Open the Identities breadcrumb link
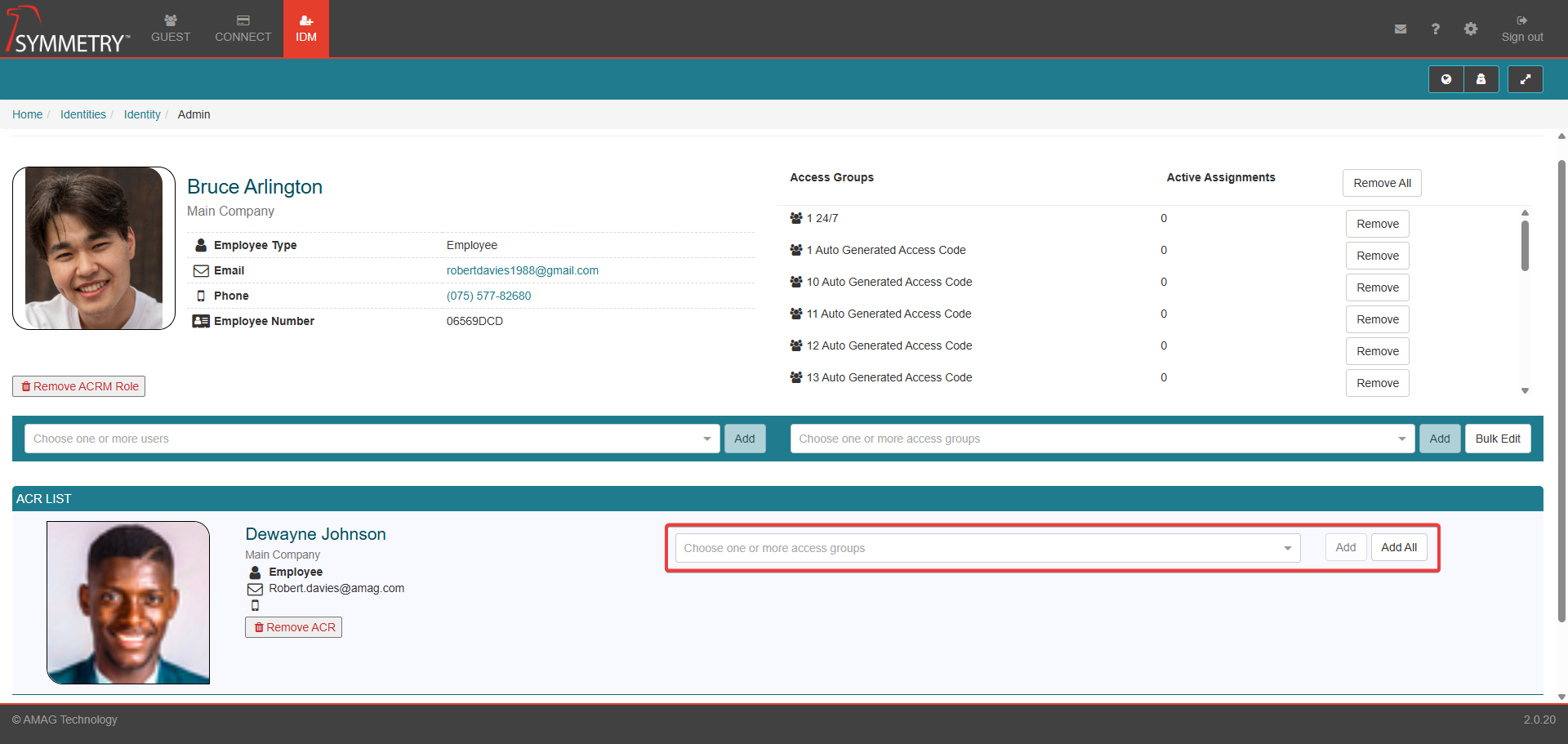 point(83,114)
